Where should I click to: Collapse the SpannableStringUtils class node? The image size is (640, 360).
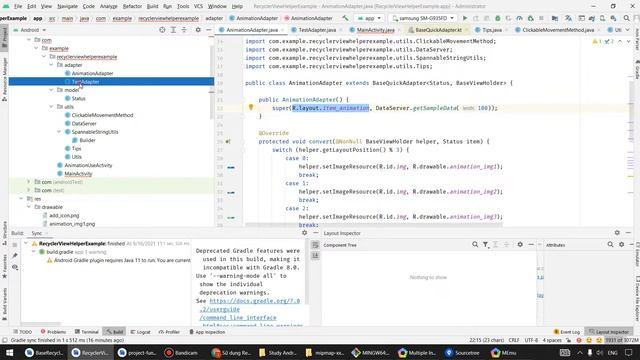[x=59, y=132]
